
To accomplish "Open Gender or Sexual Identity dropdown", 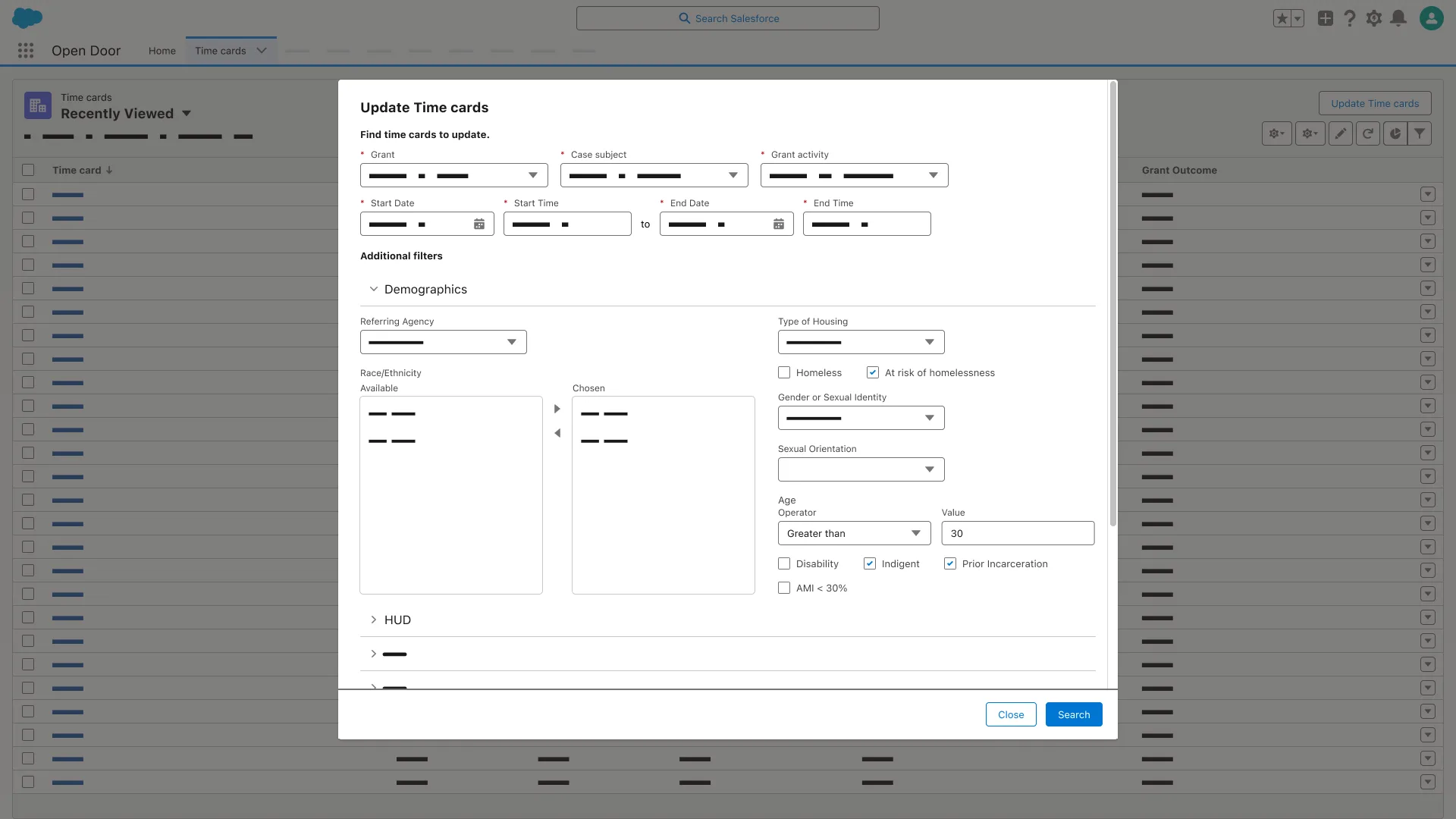I will pyautogui.click(x=861, y=418).
